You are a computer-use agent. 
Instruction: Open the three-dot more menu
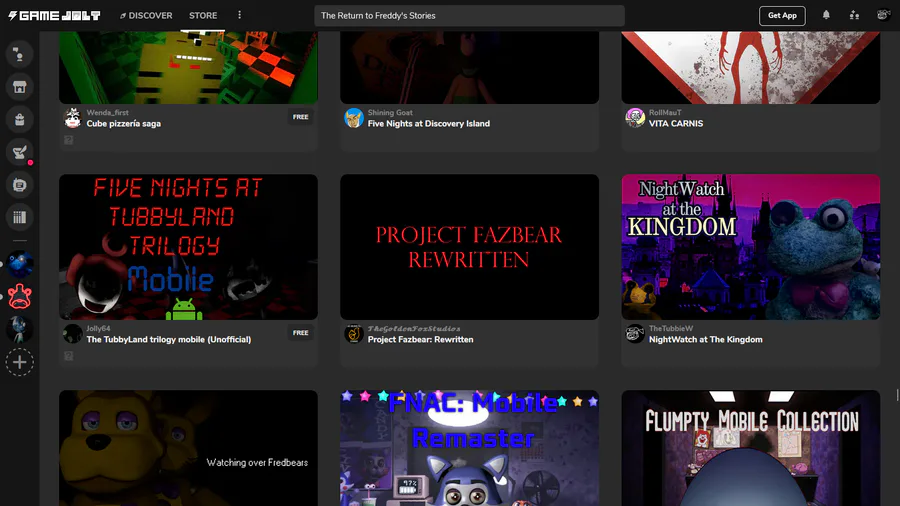(x=239, y=15)
